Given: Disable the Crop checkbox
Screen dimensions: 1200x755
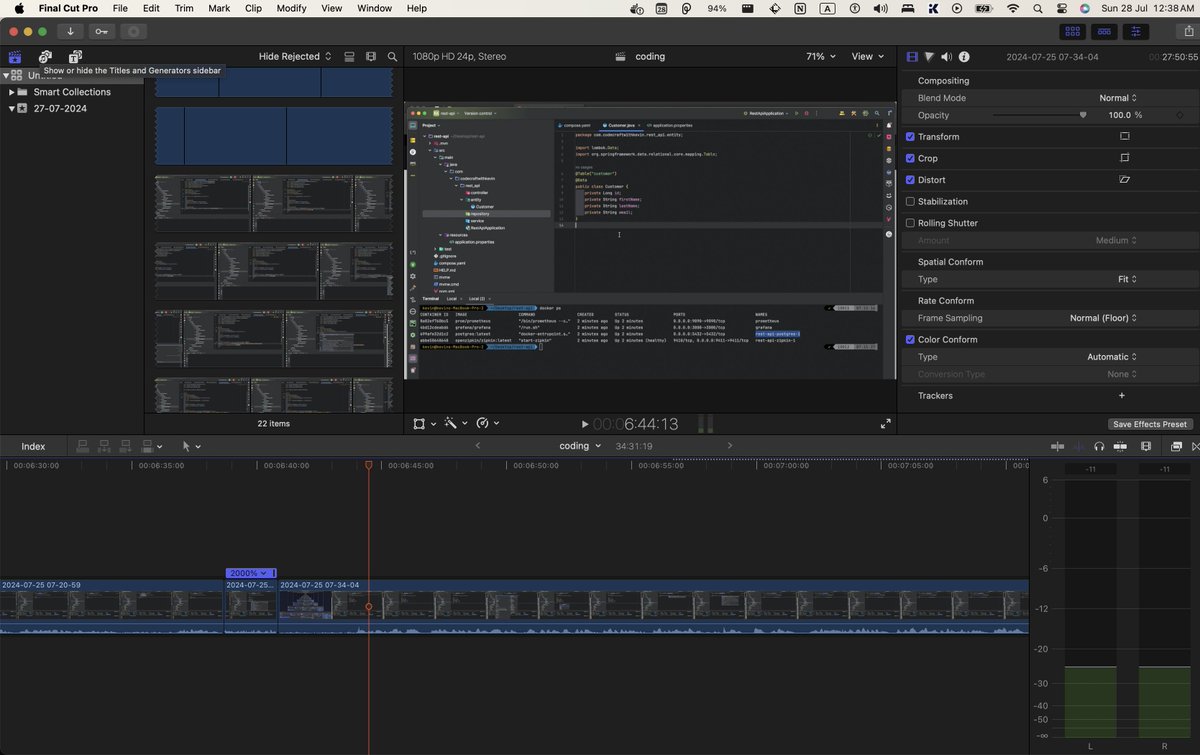Looking at the screenshot, I should coord(910,158).
